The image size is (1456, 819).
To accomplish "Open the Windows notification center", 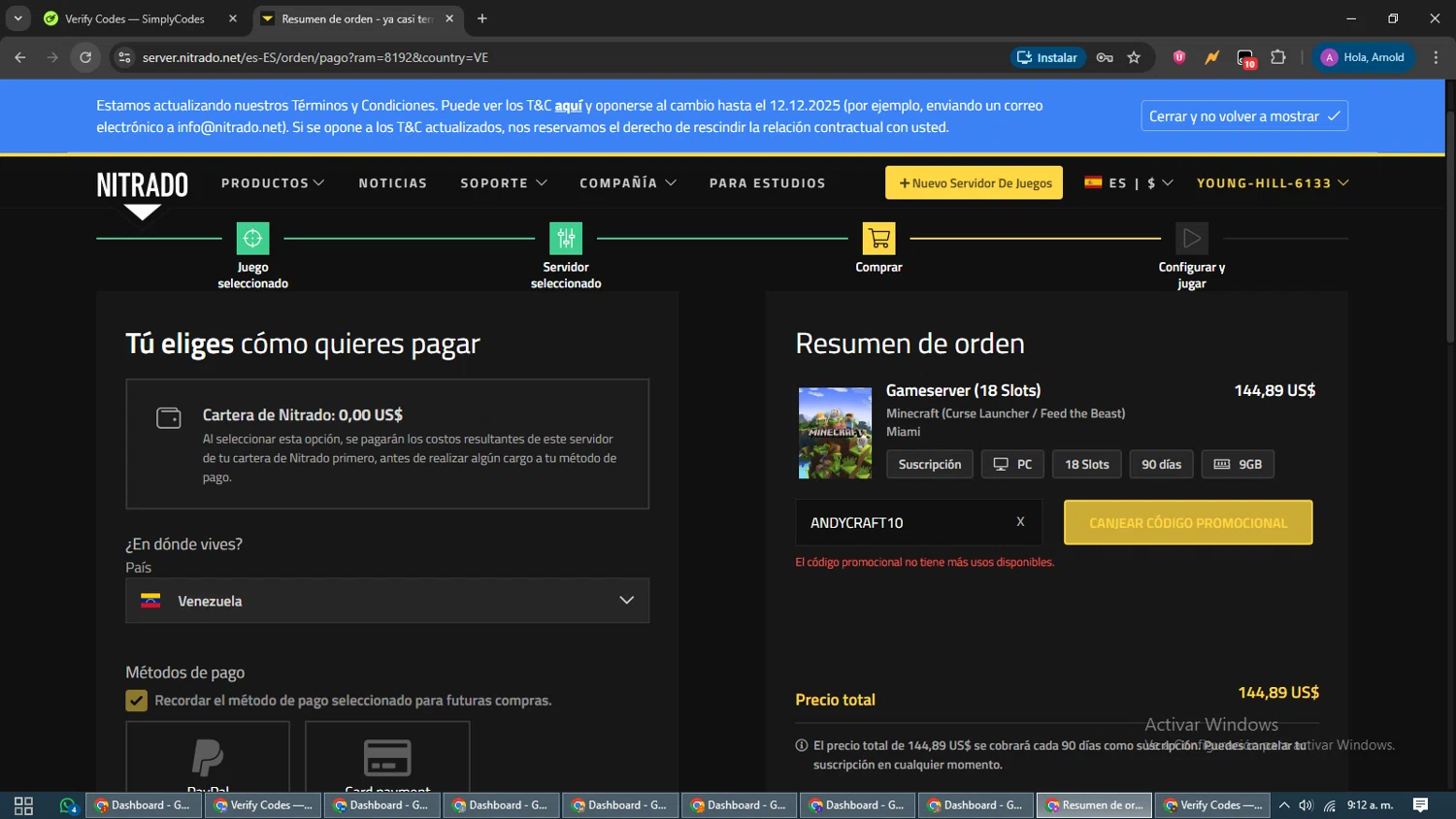I will click(x=1420, y=805).
